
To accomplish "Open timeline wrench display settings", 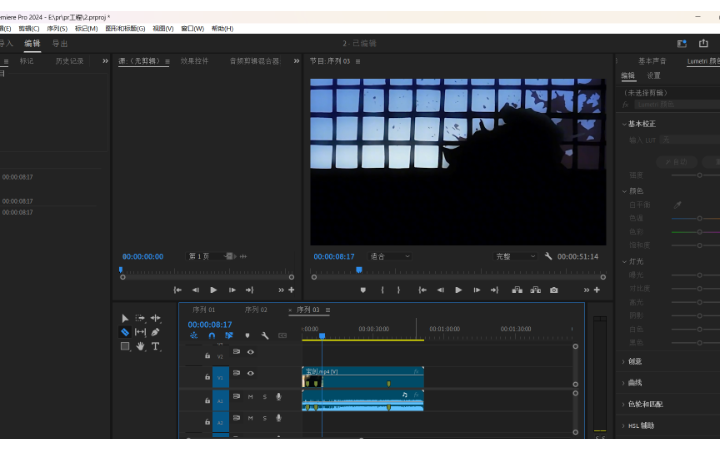I will [x=265, y=336].
